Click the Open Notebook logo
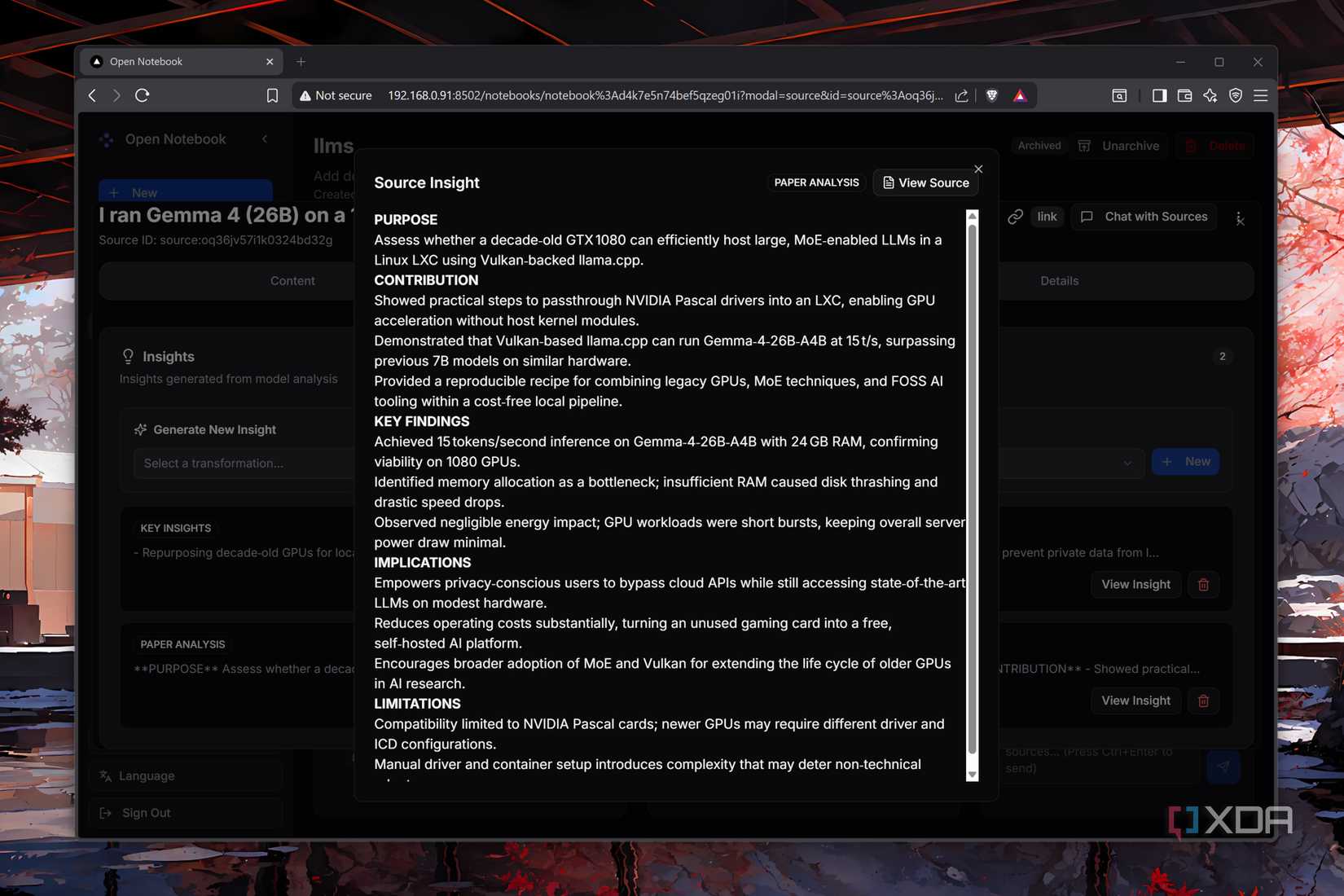The height and width of the screenshot is (896, 1344). coord(107,139)
